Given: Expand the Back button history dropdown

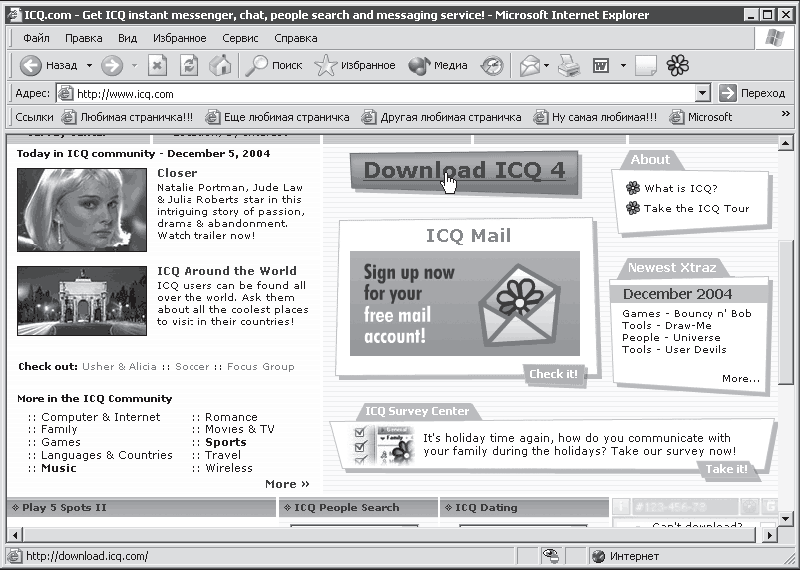Looking at the screenshot, I should (x=89, y=65).
